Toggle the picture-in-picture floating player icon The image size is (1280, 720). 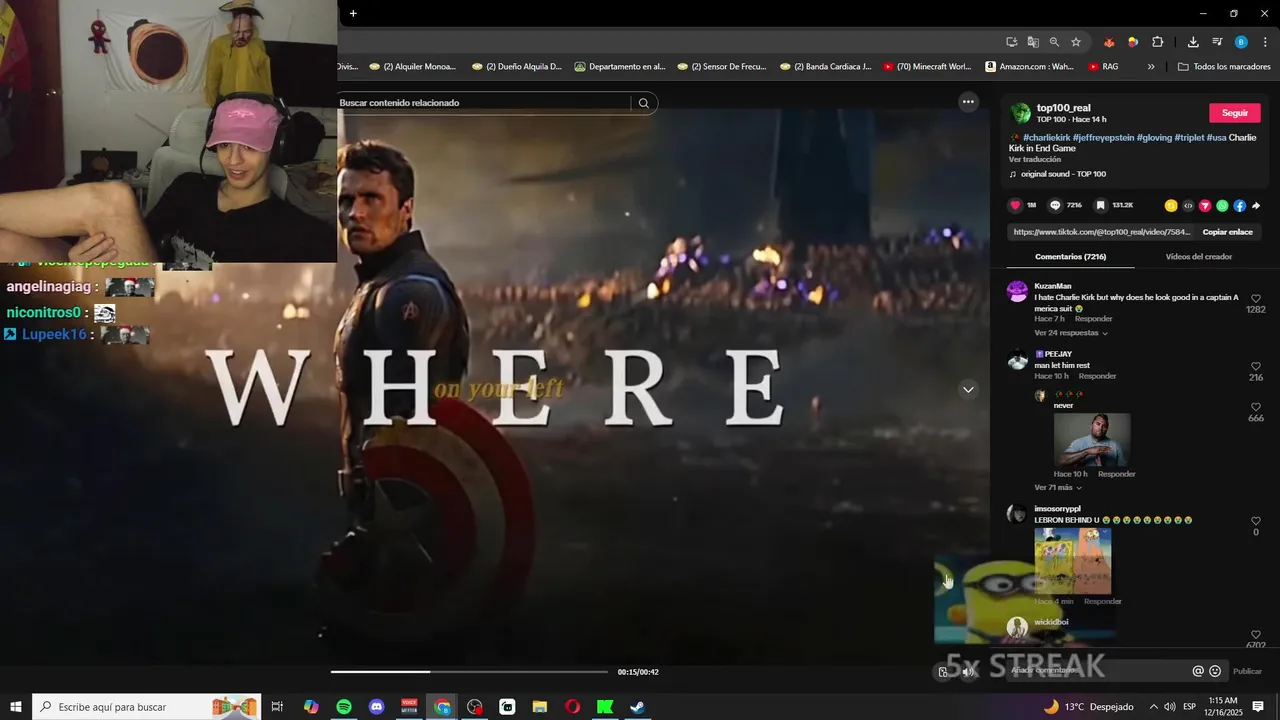point(943,672)
